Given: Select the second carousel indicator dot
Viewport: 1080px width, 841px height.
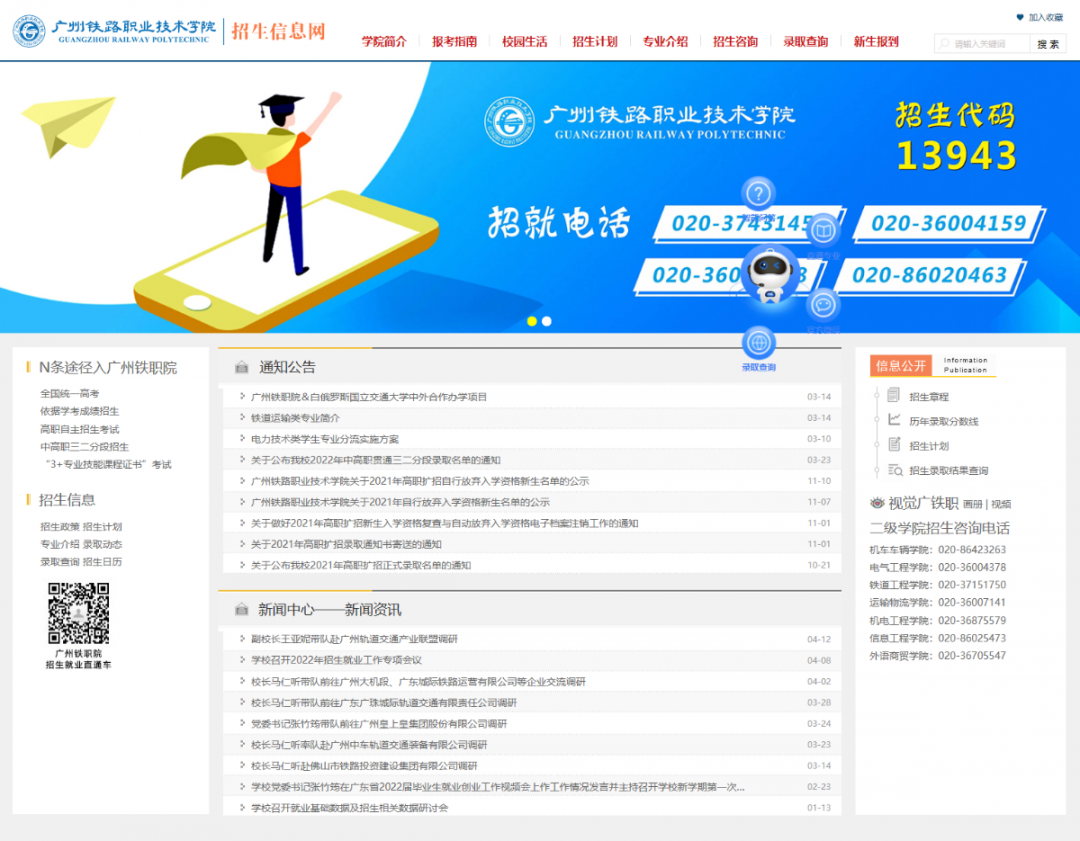Looking at the screenshot, I should coord(546,321).
